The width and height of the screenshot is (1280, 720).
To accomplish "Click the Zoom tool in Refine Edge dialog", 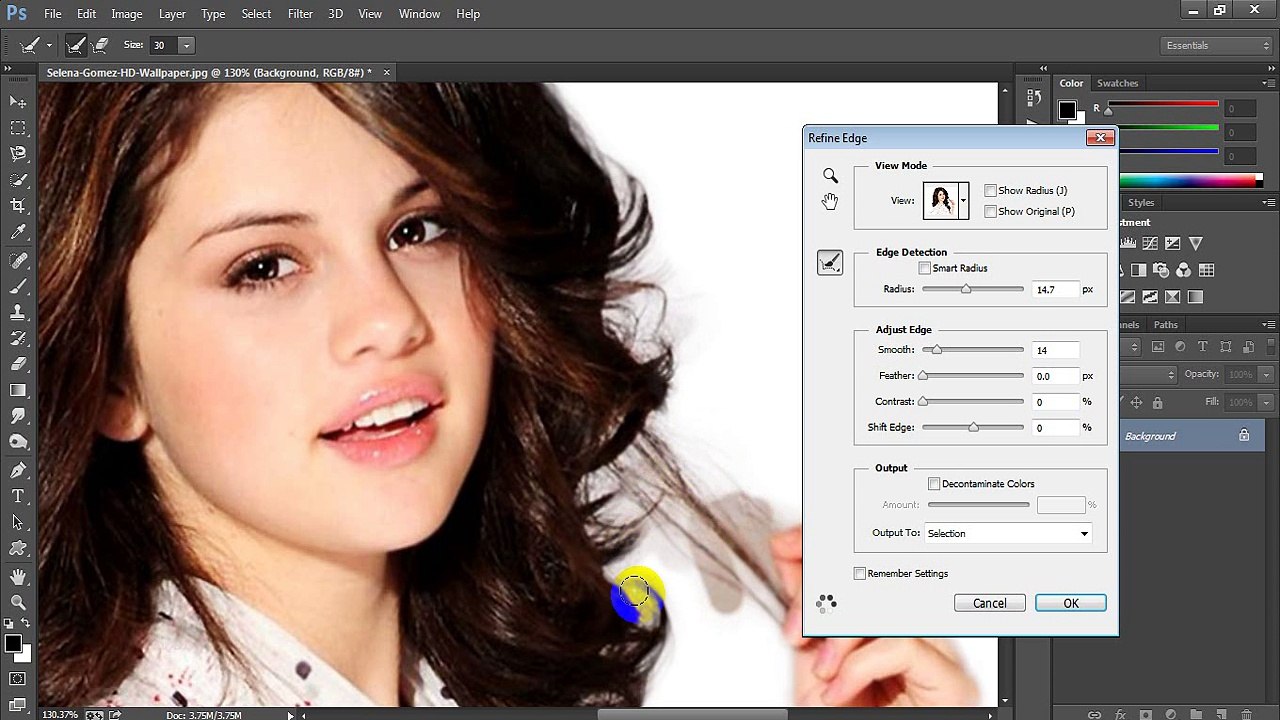I will point(830,176).
